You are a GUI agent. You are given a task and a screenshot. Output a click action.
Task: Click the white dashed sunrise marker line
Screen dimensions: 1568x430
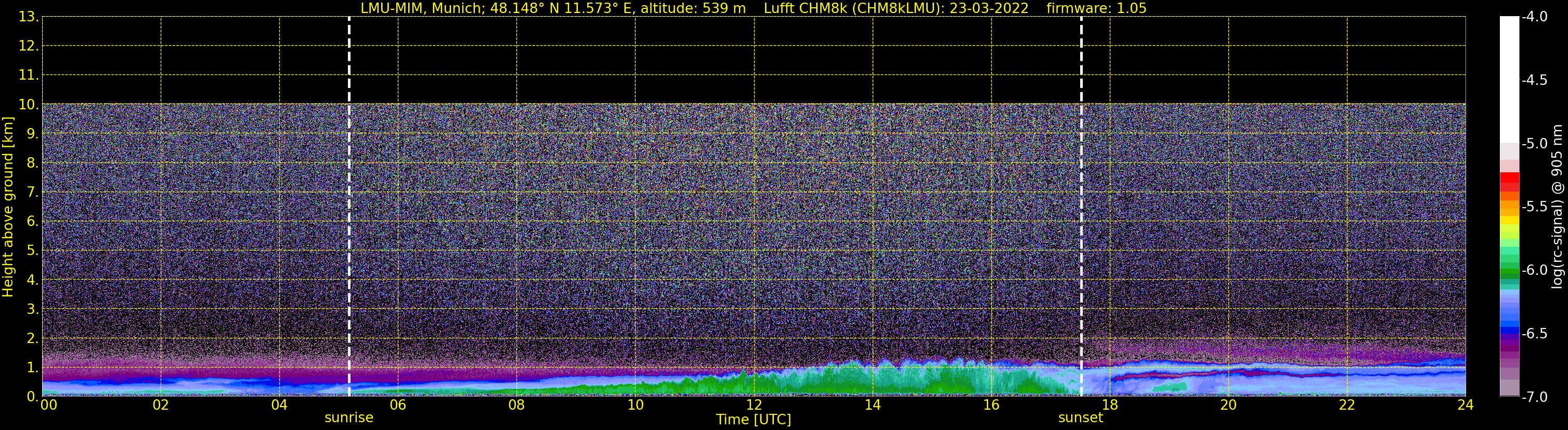point(349,207)
